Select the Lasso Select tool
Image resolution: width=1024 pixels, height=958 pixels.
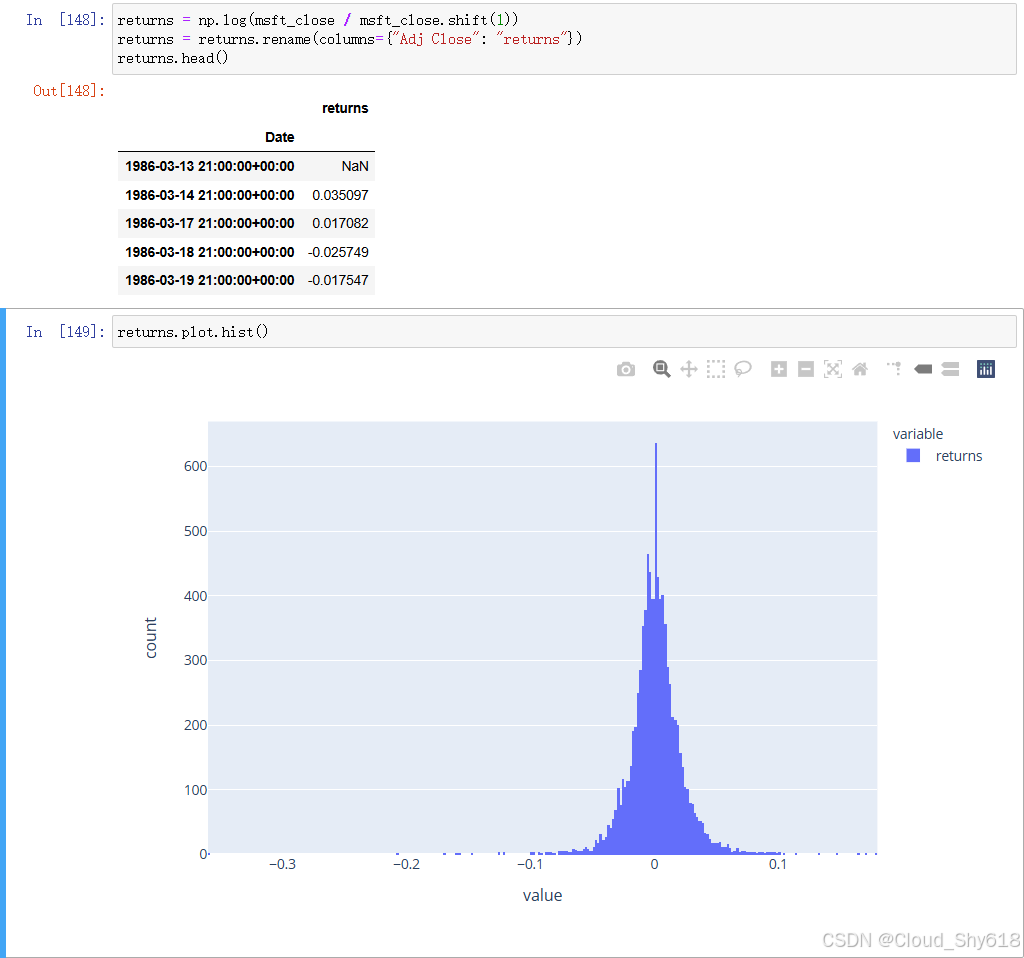pyautogui.click(x=743, y=370)
